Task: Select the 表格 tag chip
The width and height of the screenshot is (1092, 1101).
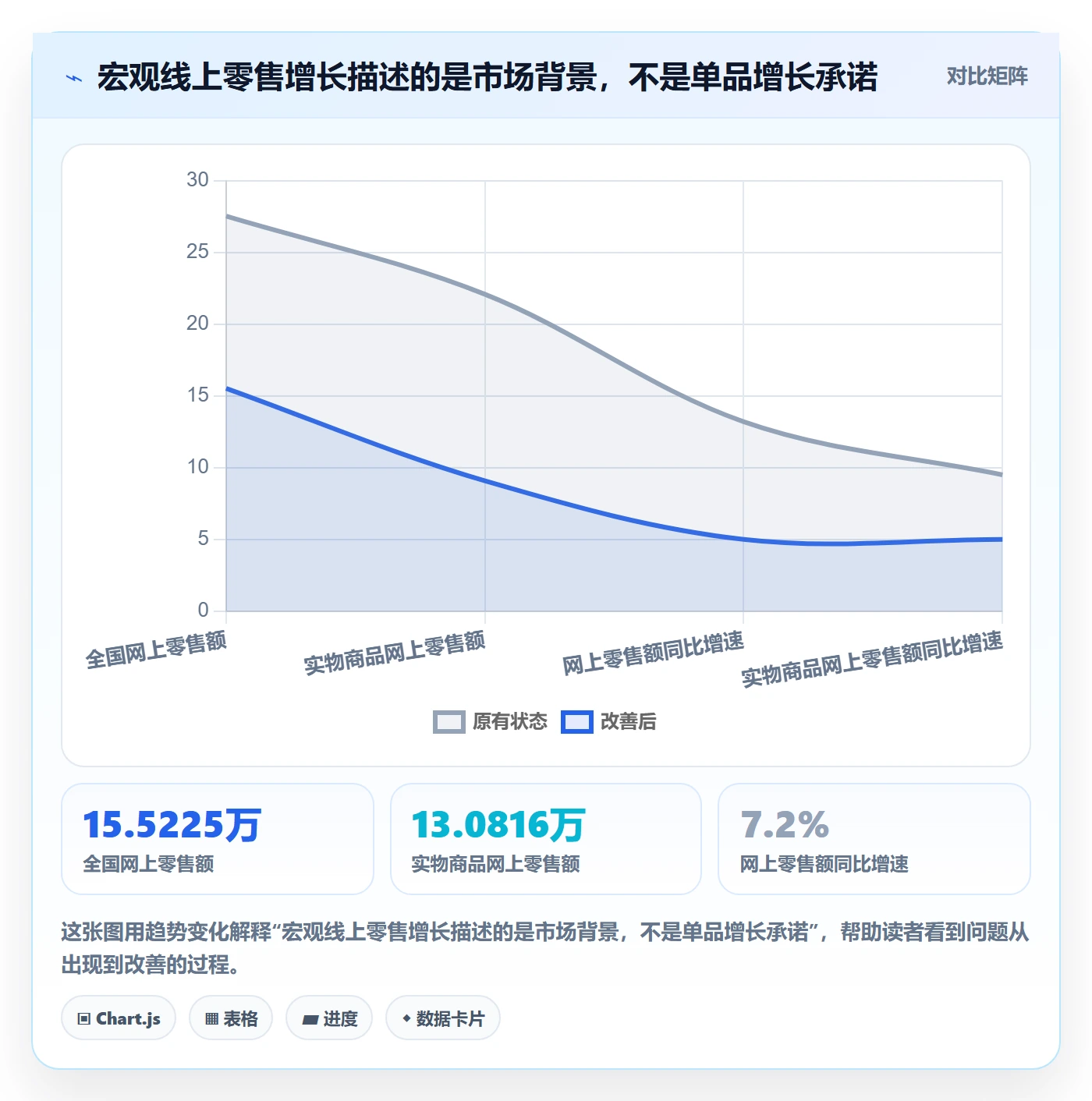Action: click(x=231, y=1018)
